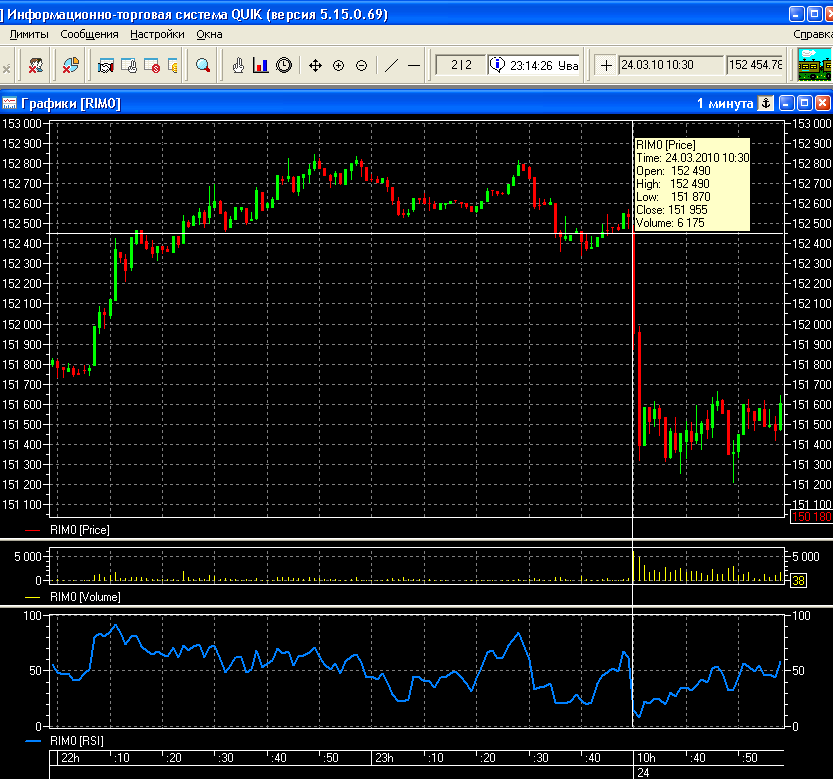Screen dimensions: 833x779
Task: Zoom in with the circled plus icon
Action: 338,66
